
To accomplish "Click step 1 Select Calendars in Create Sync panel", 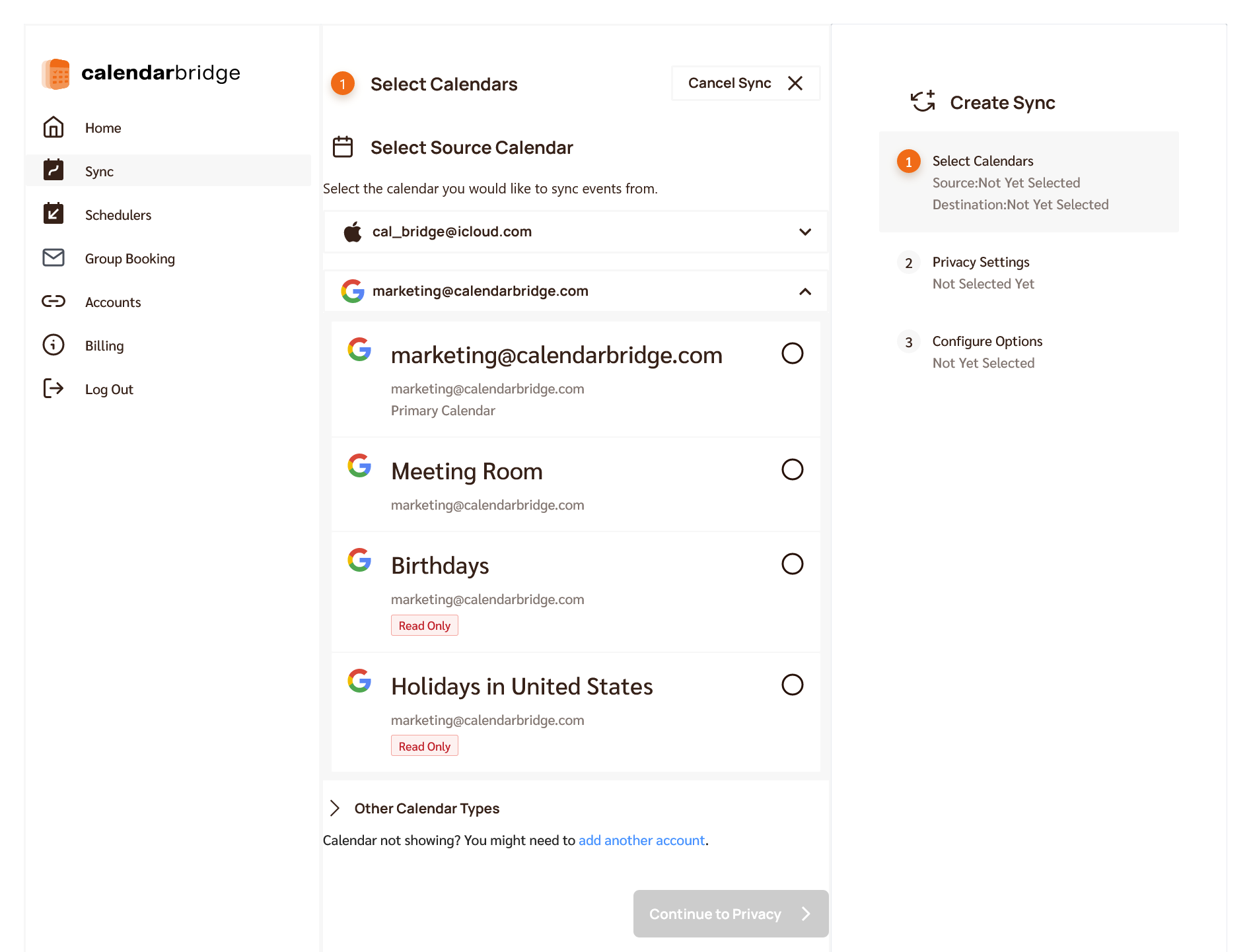I will (x=1028, y=182).
